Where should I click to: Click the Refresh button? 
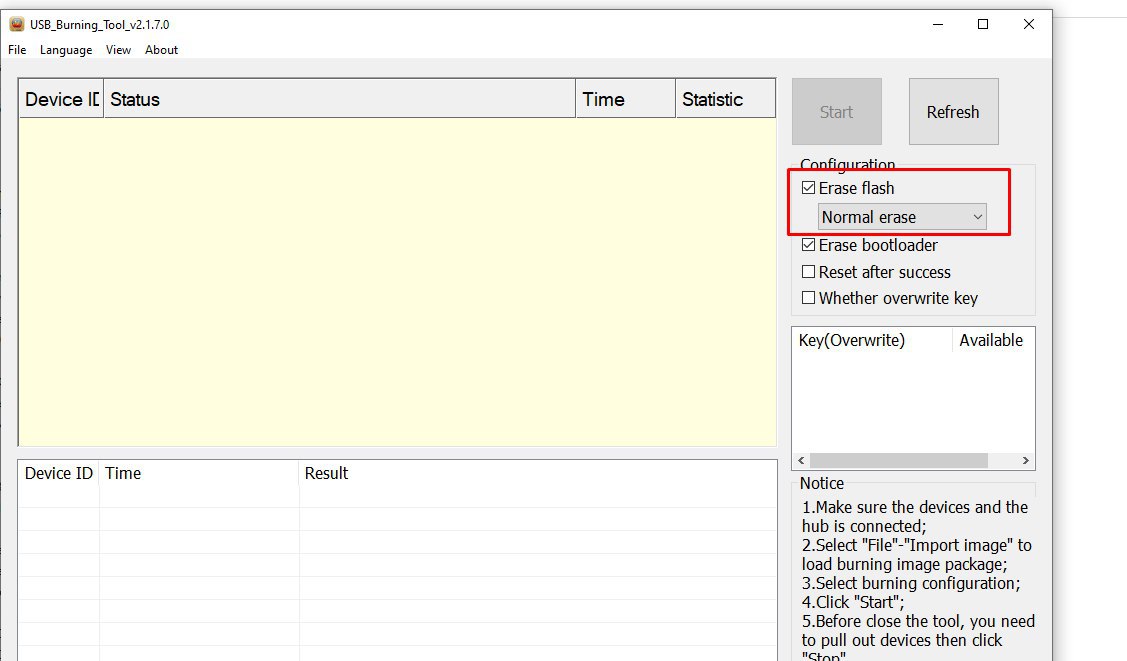click(953, 111)
